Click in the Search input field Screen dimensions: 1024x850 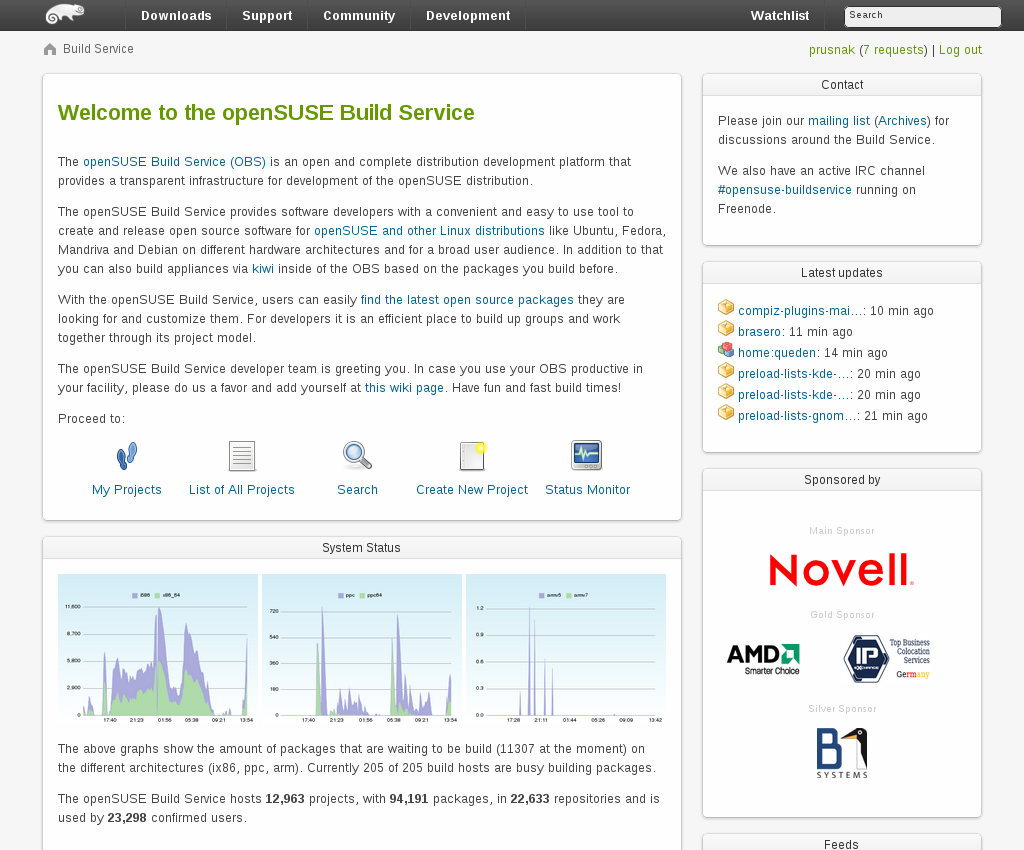pyautogui.click(x=922, y=16)
